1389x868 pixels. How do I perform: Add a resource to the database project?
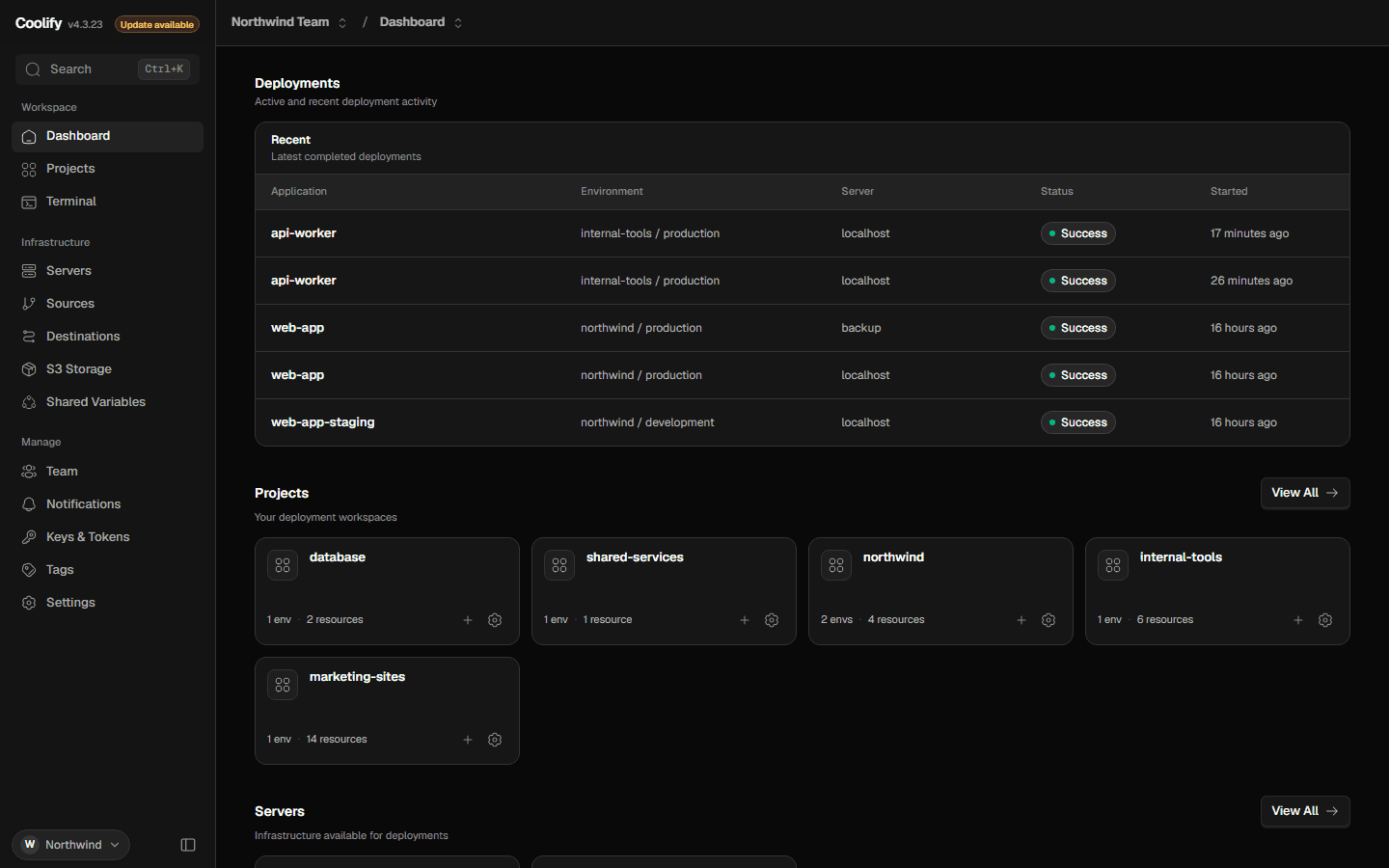coord(468,620)
